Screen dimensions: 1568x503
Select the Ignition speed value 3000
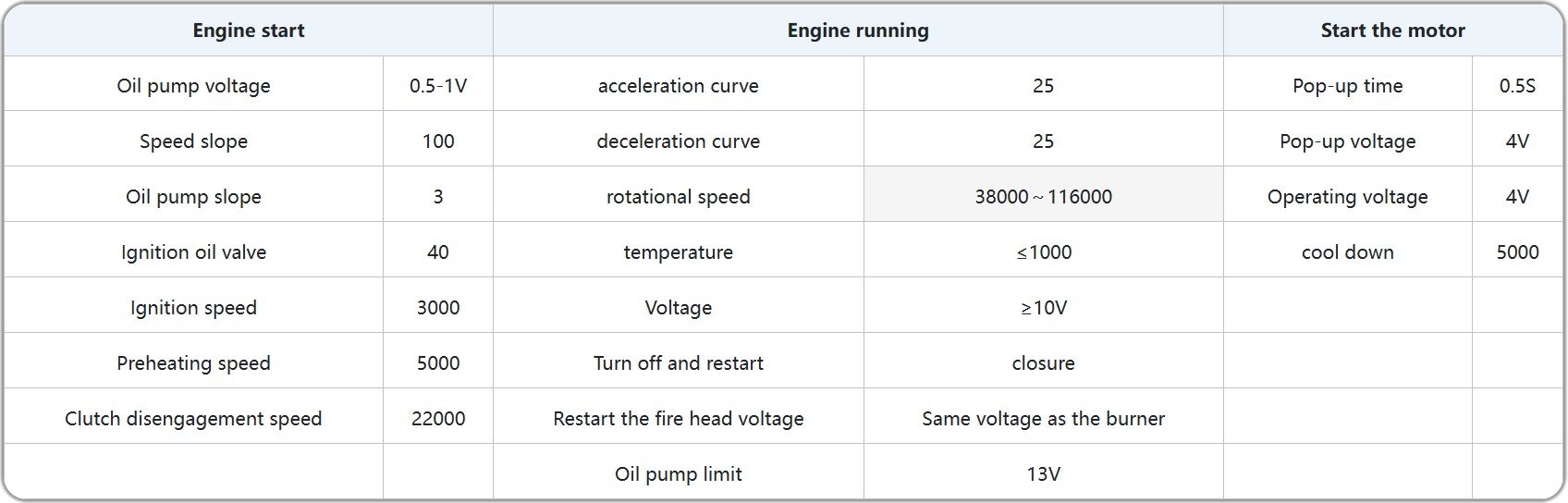pos(437,308)
